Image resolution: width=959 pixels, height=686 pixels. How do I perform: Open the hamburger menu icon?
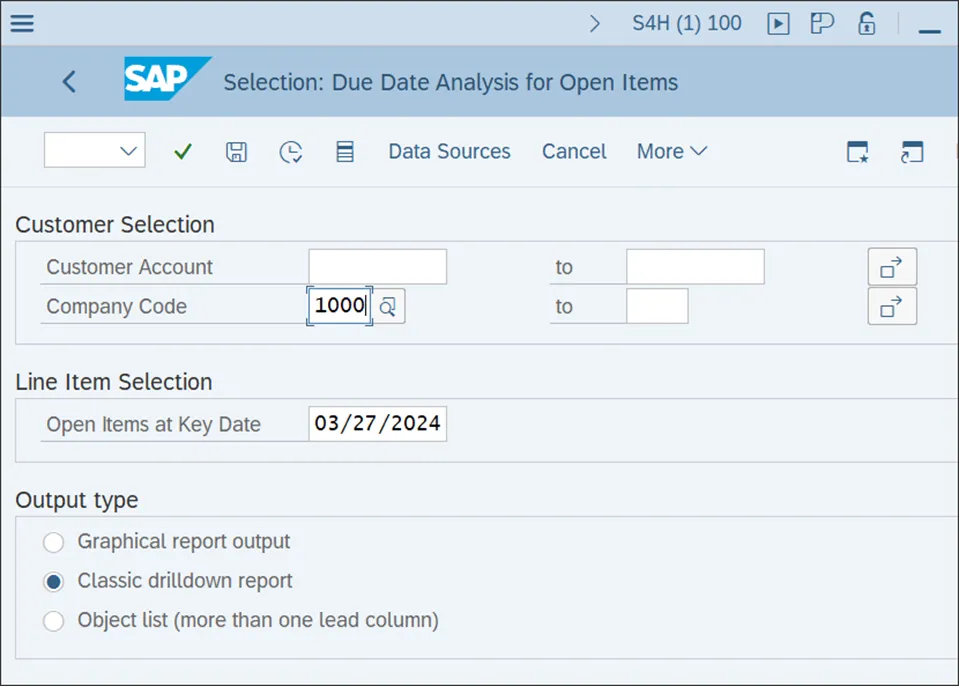coord(22,23)
